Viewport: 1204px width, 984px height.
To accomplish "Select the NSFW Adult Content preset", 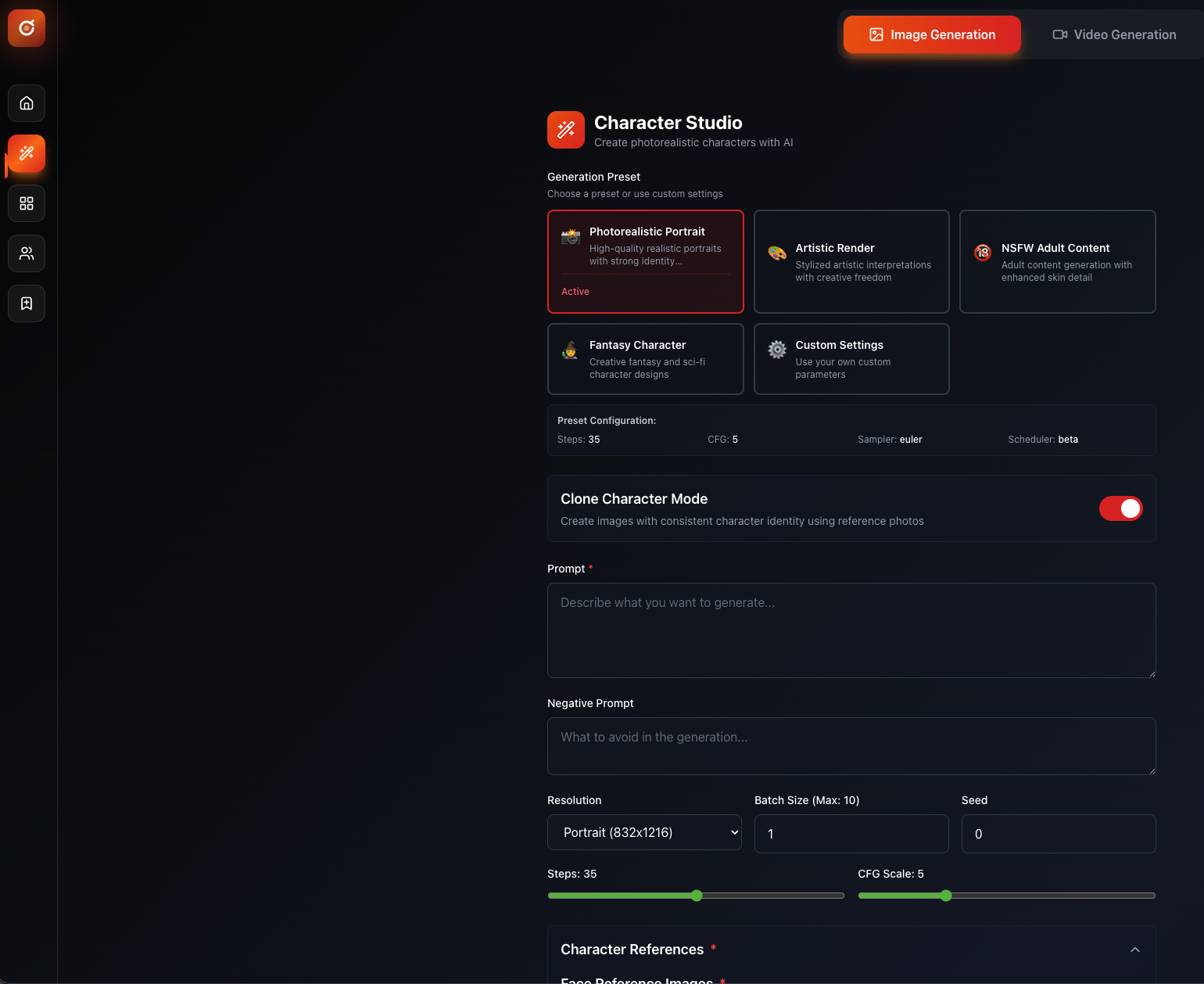I will coord(1057,262).
